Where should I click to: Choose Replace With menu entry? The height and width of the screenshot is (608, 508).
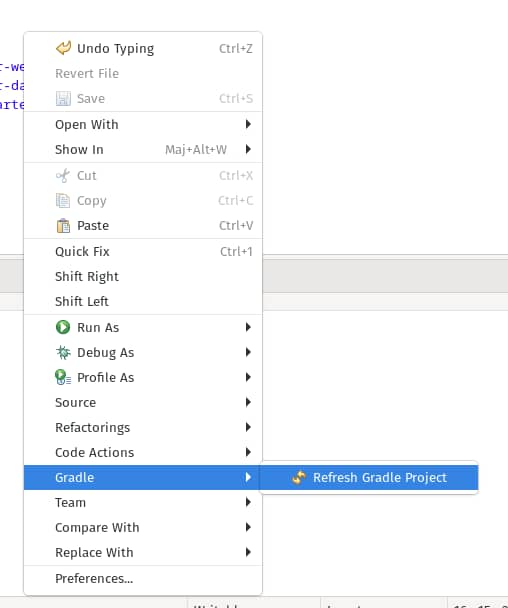[143, 553]
